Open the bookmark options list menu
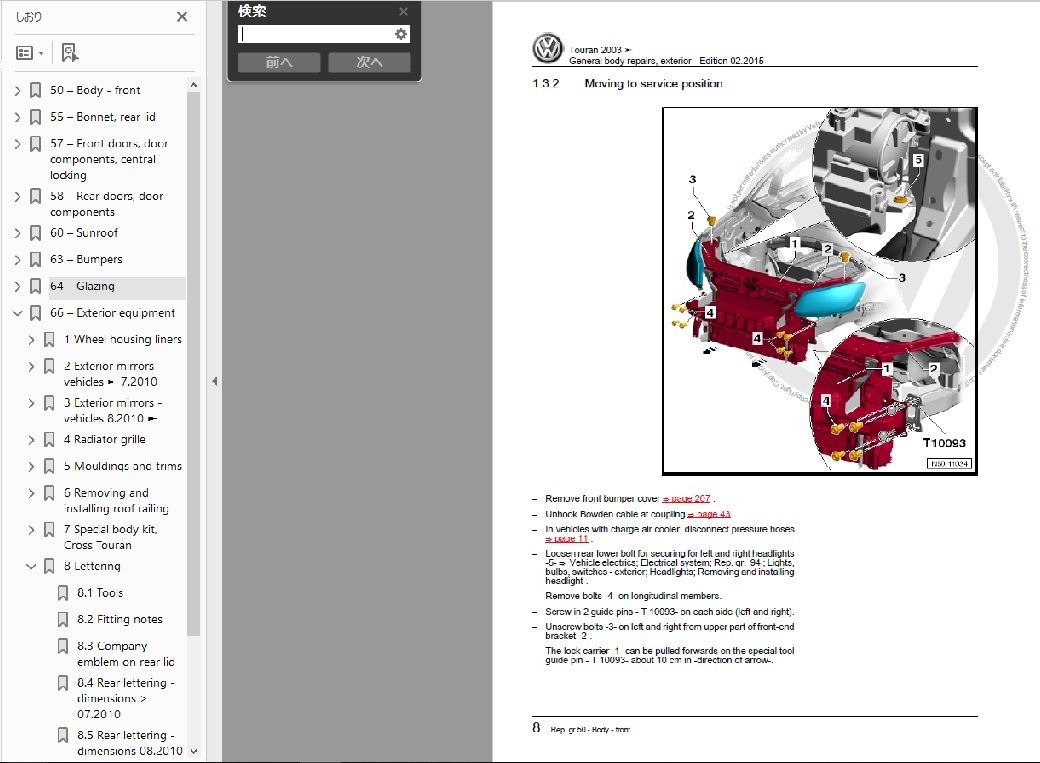This screenshot has height=763, width=1040. coord(29,52)
